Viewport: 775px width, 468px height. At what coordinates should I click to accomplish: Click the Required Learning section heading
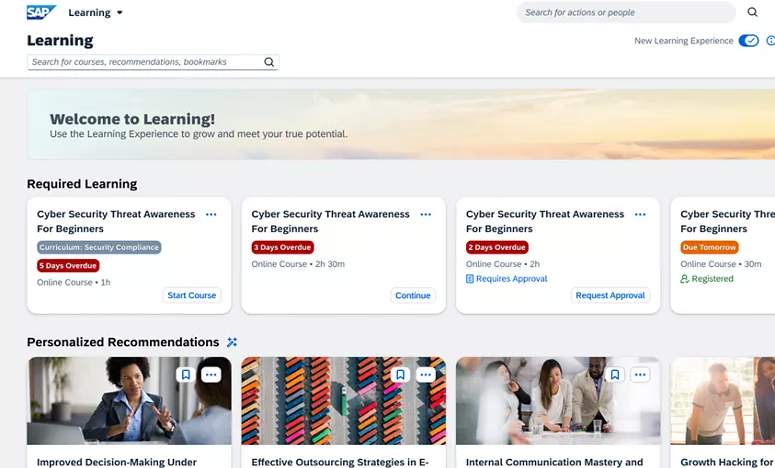[82, 184]
